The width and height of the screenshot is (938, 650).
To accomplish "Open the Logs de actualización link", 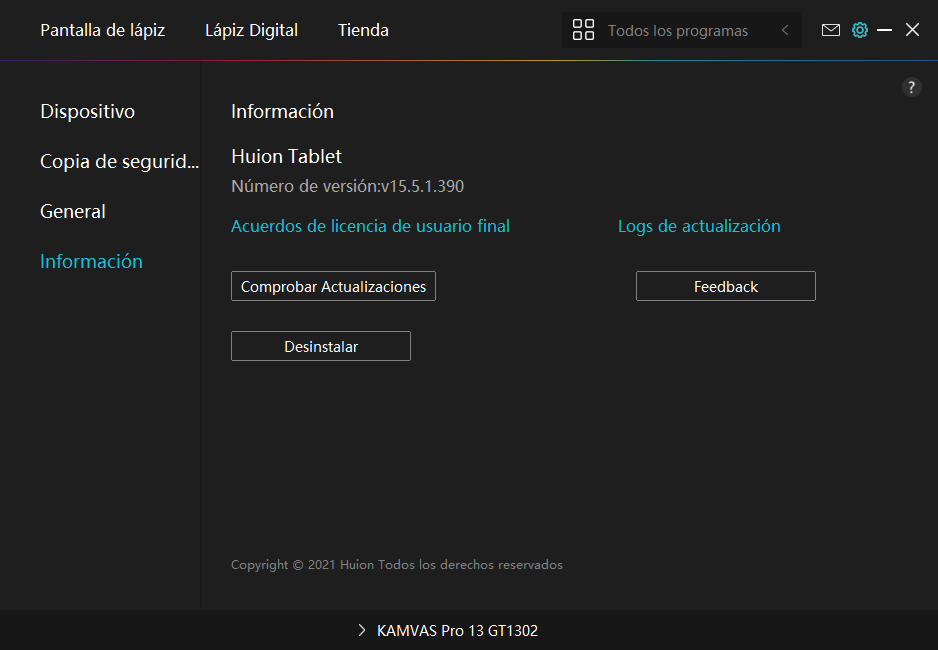I will pyautogui.click(x=699, y=226).
